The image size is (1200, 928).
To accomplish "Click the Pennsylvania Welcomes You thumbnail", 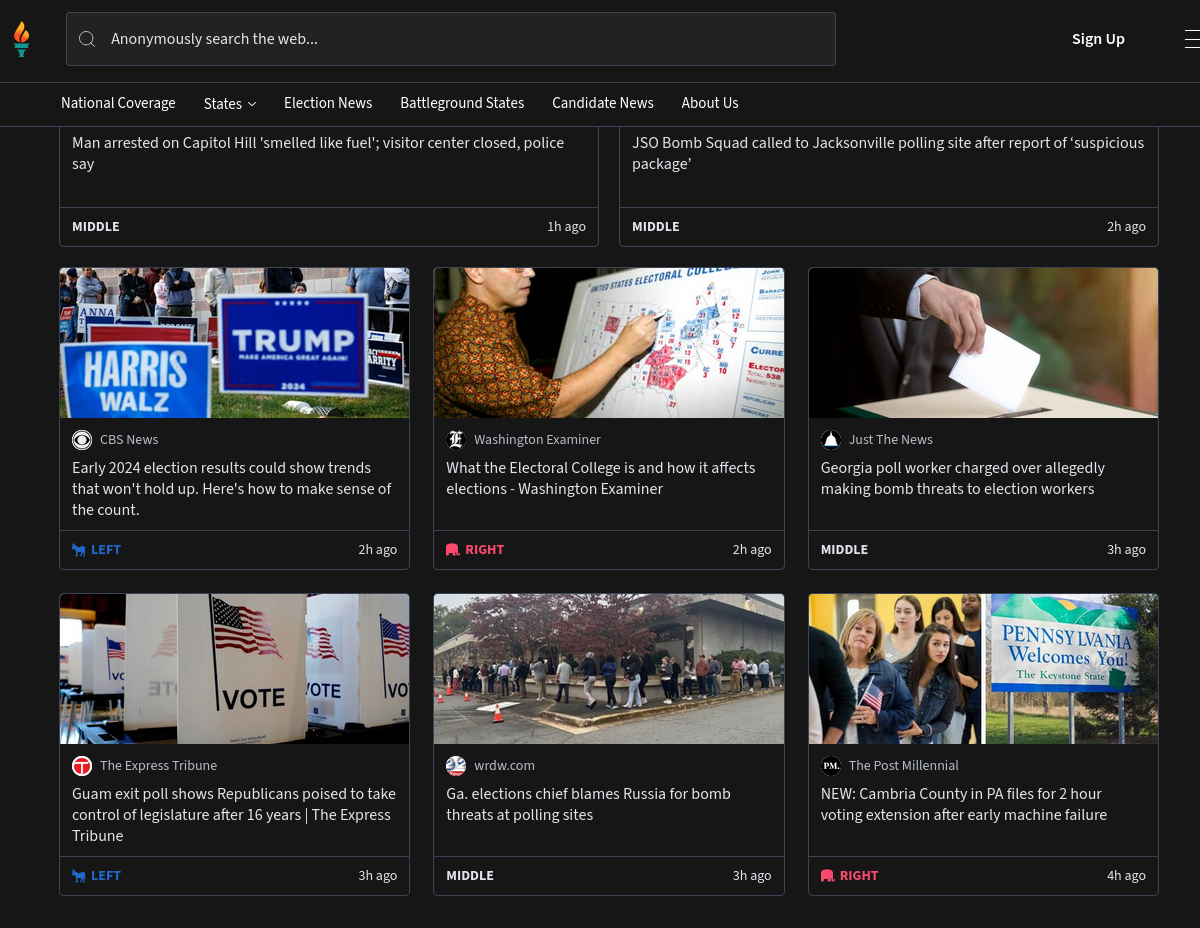I will [x=983, y=669].
